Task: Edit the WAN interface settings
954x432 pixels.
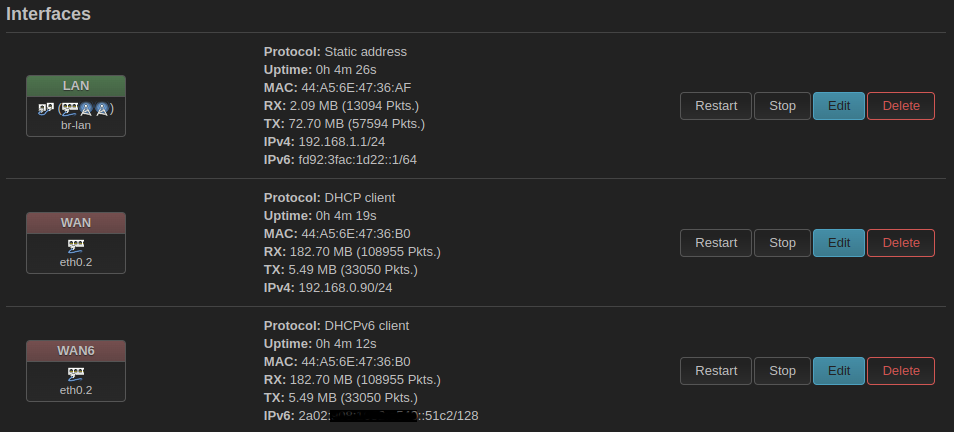Action: (839, 243)
